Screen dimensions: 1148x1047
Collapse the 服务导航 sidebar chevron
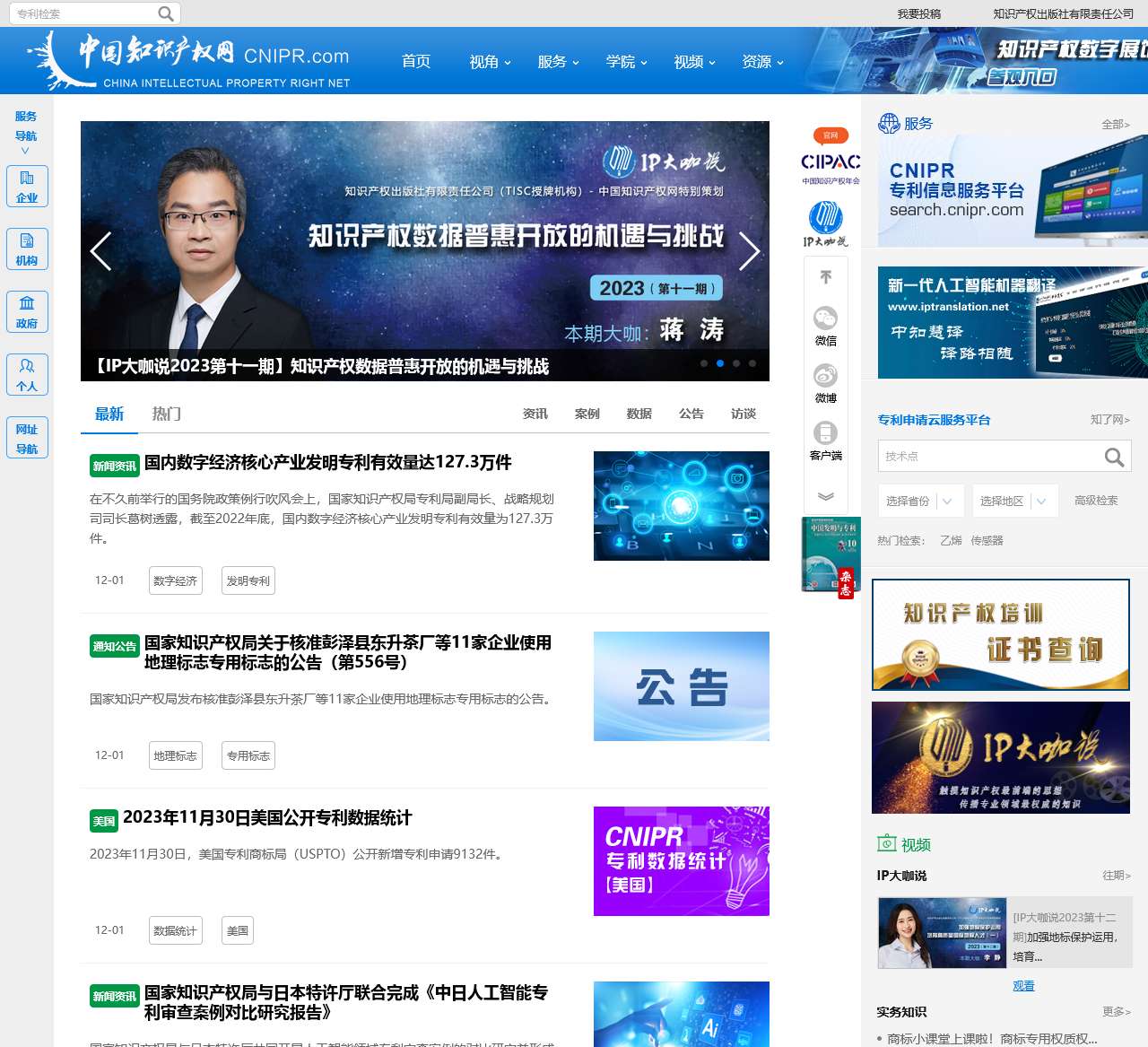[25, 151]
